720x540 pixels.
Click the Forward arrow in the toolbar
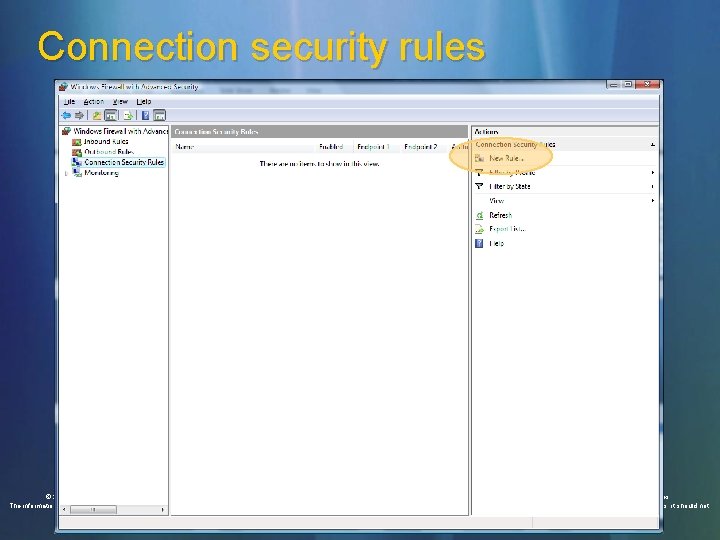coord(79,115)
